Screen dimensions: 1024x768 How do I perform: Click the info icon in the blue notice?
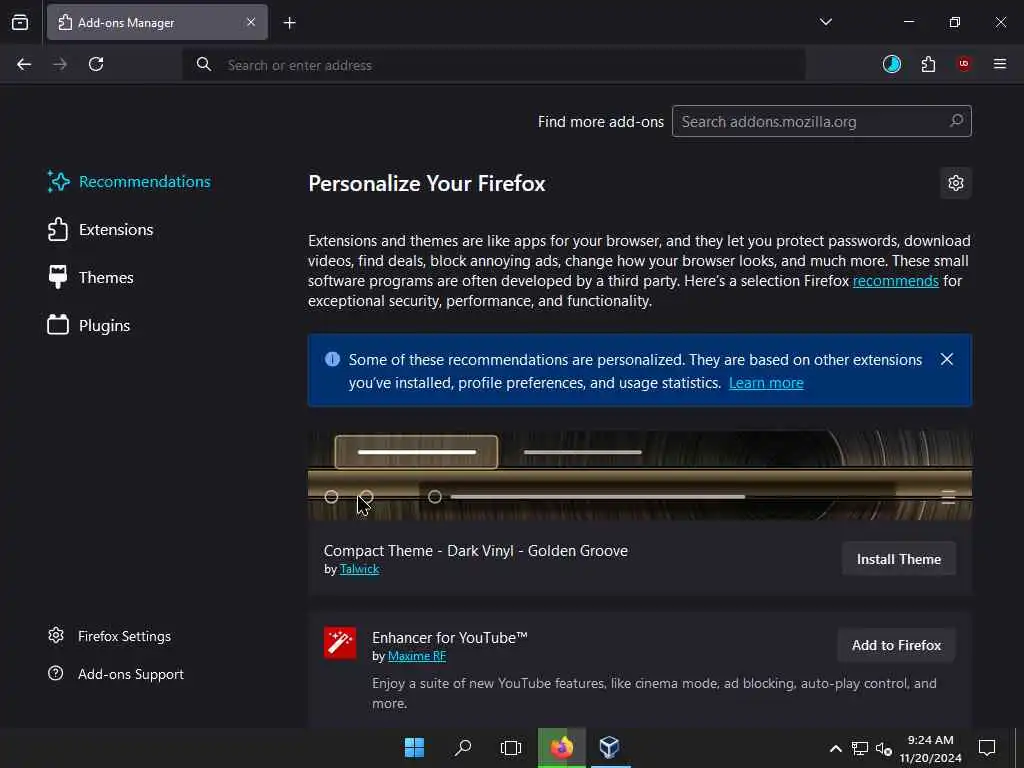point(332,359)
